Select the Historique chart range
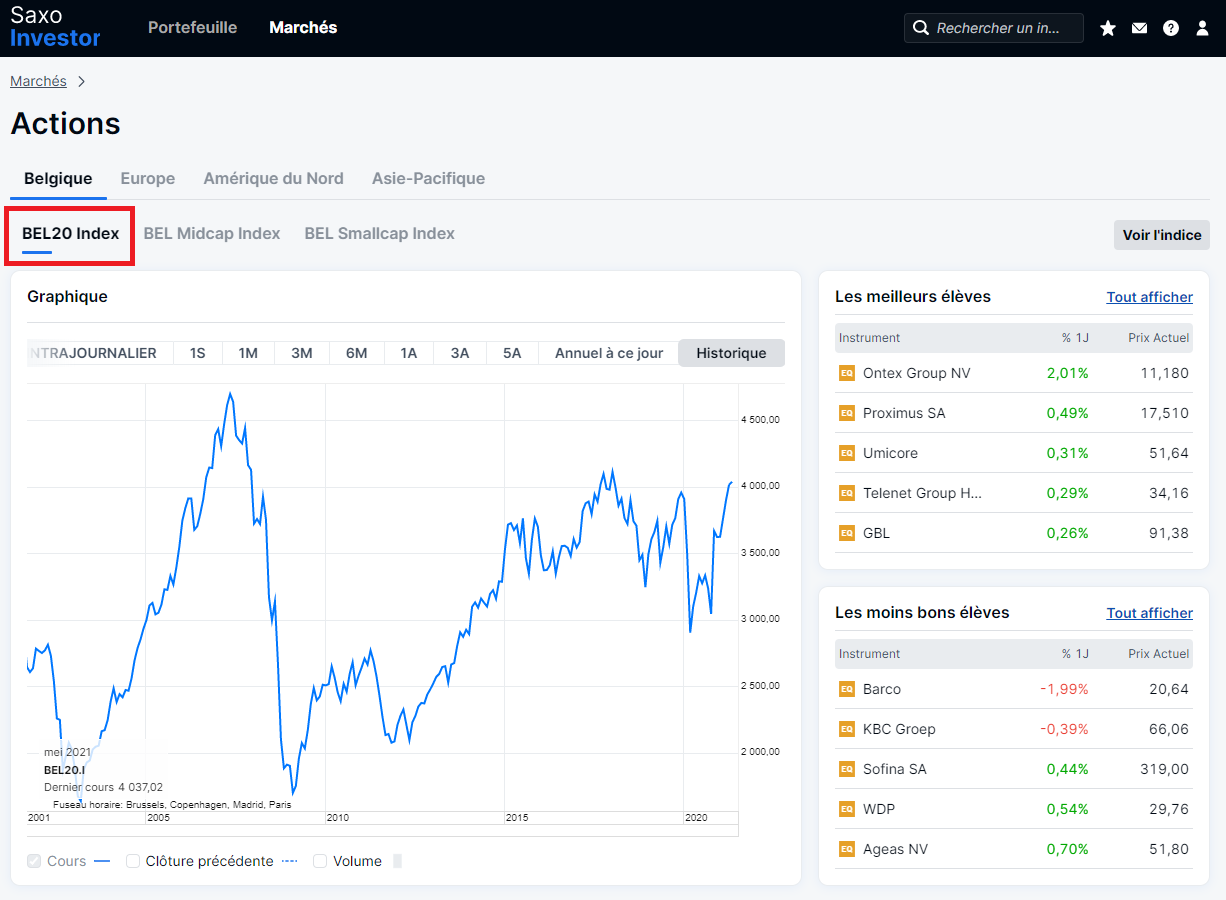Viewport: 1226px width, 900px height. pos(732,353)
